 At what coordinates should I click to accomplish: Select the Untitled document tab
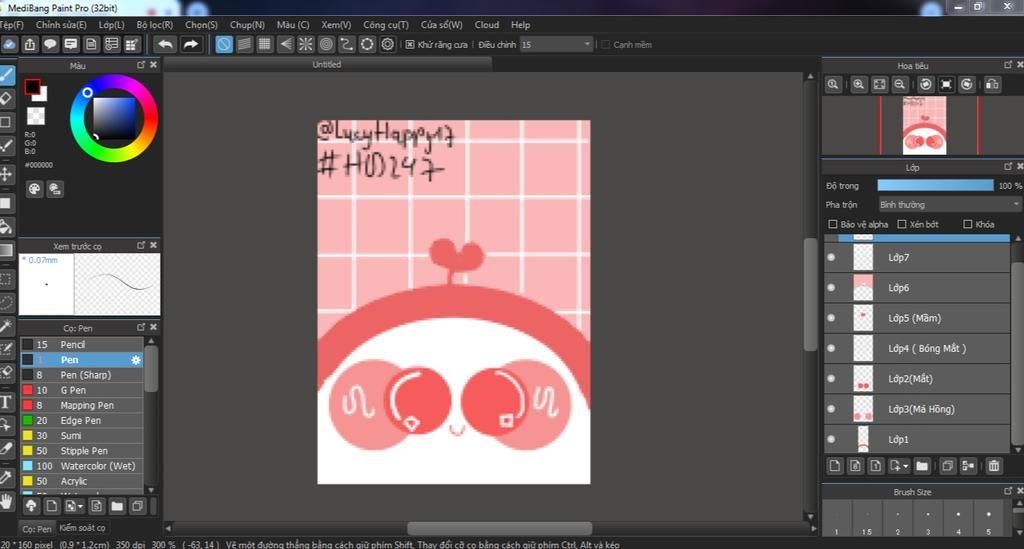point(327,64)
